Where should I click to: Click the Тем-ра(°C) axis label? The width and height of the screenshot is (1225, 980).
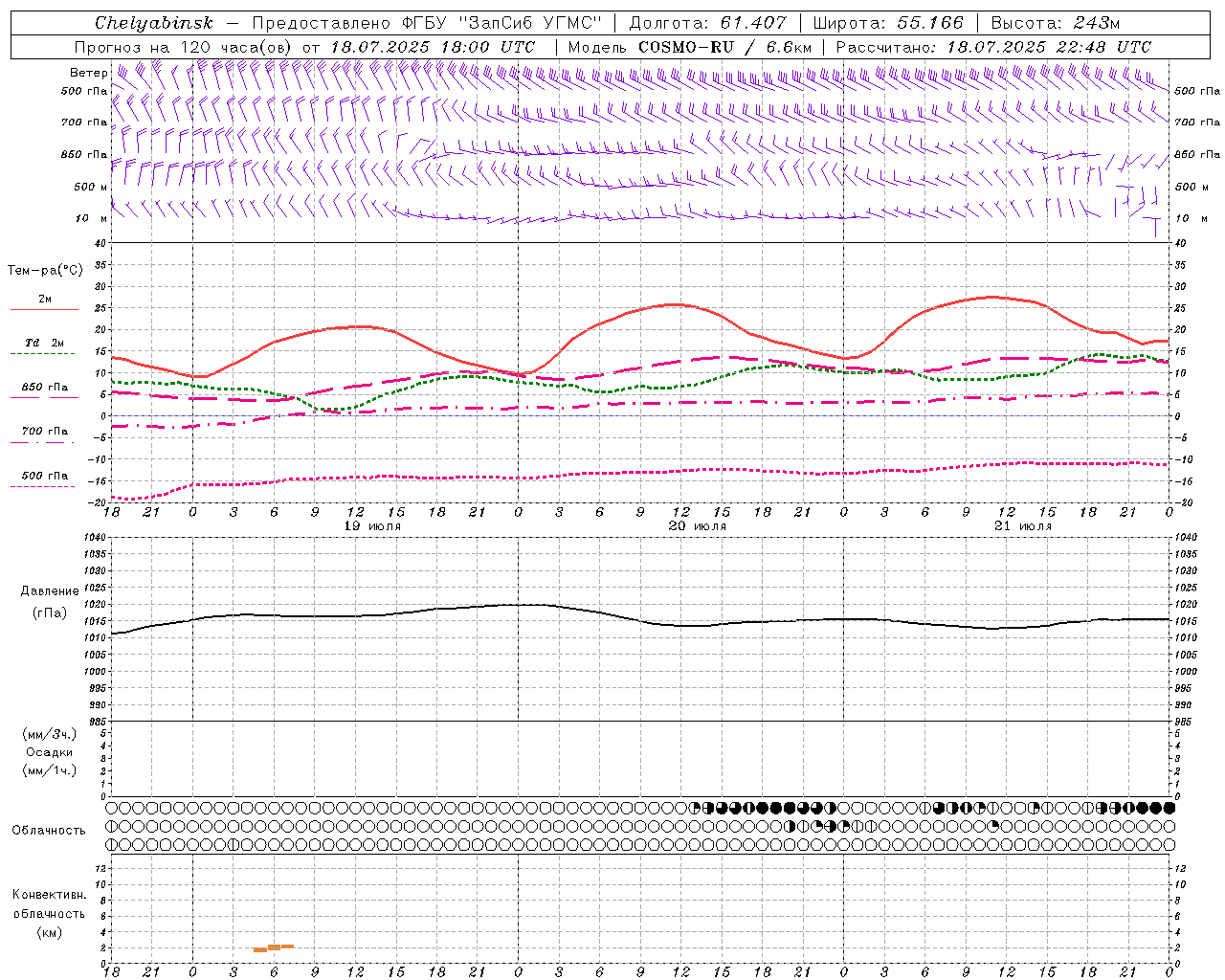point(45,271)
